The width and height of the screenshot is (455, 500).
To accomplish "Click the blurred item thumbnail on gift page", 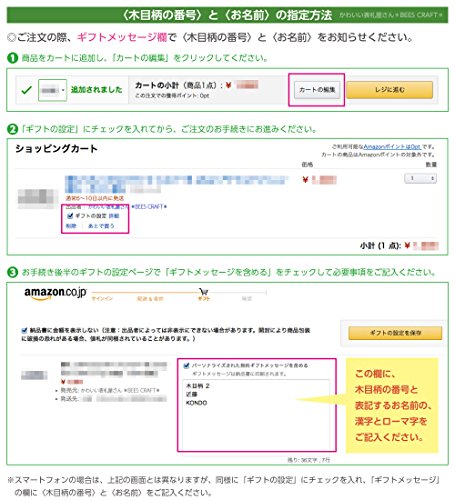I will (x=34, y=375).
